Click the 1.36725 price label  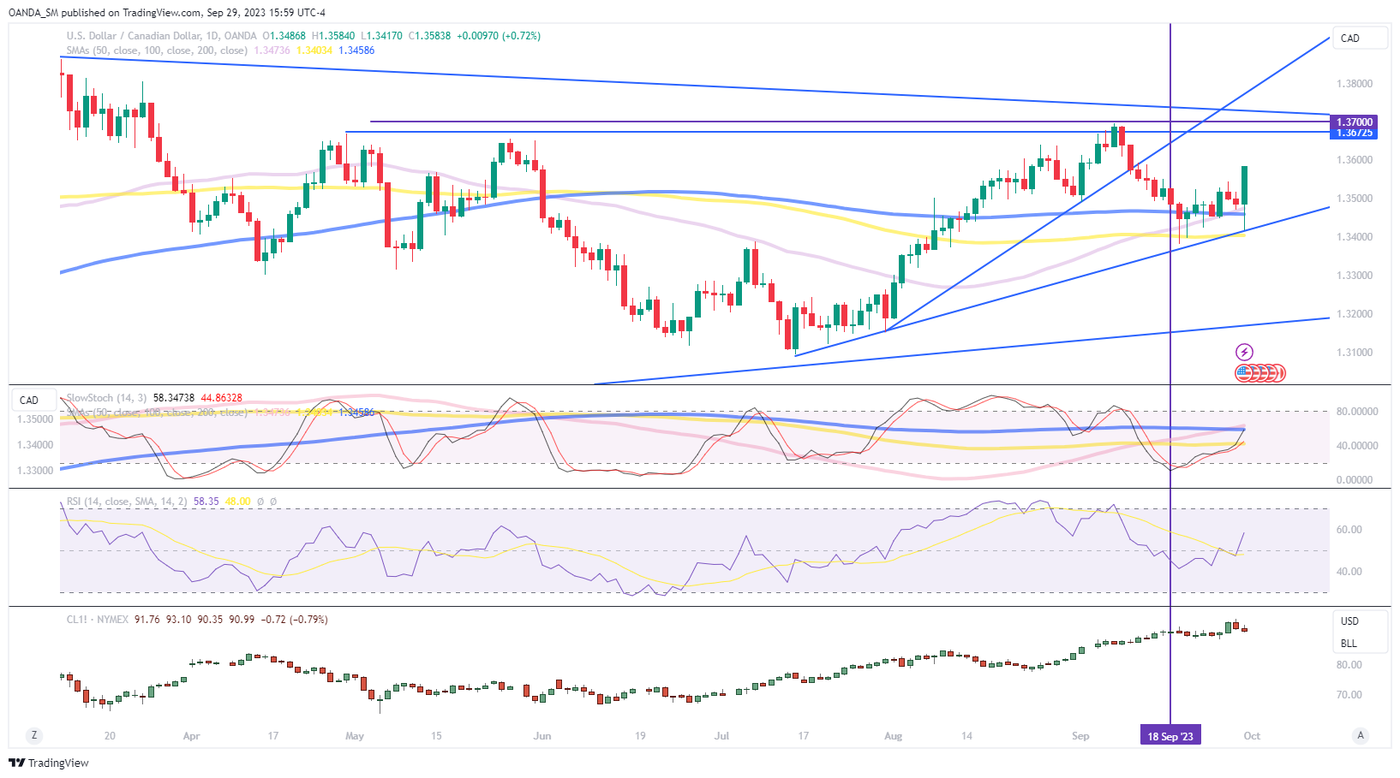coord(1353,133)
